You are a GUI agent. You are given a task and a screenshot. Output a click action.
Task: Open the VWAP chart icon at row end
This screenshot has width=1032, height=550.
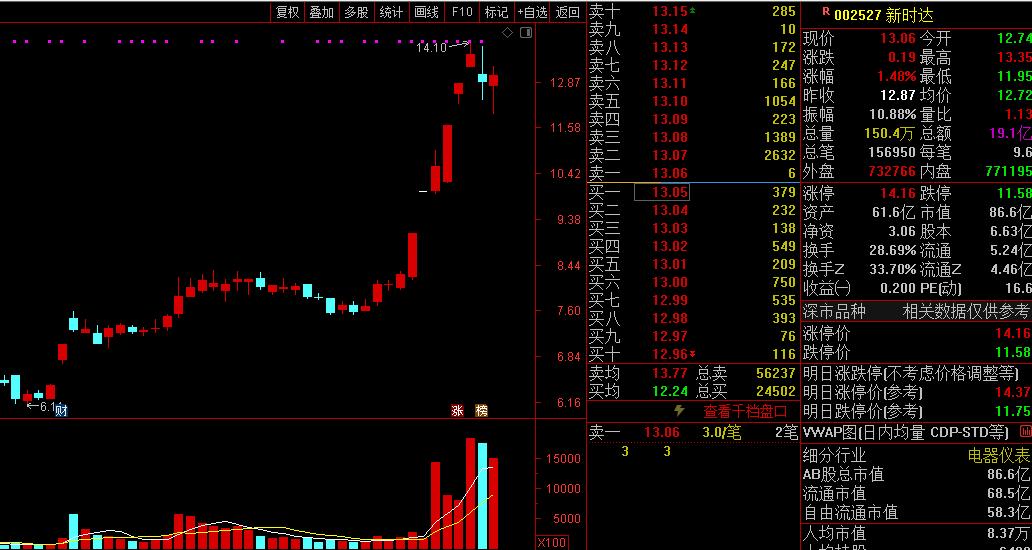[1025, 432]
